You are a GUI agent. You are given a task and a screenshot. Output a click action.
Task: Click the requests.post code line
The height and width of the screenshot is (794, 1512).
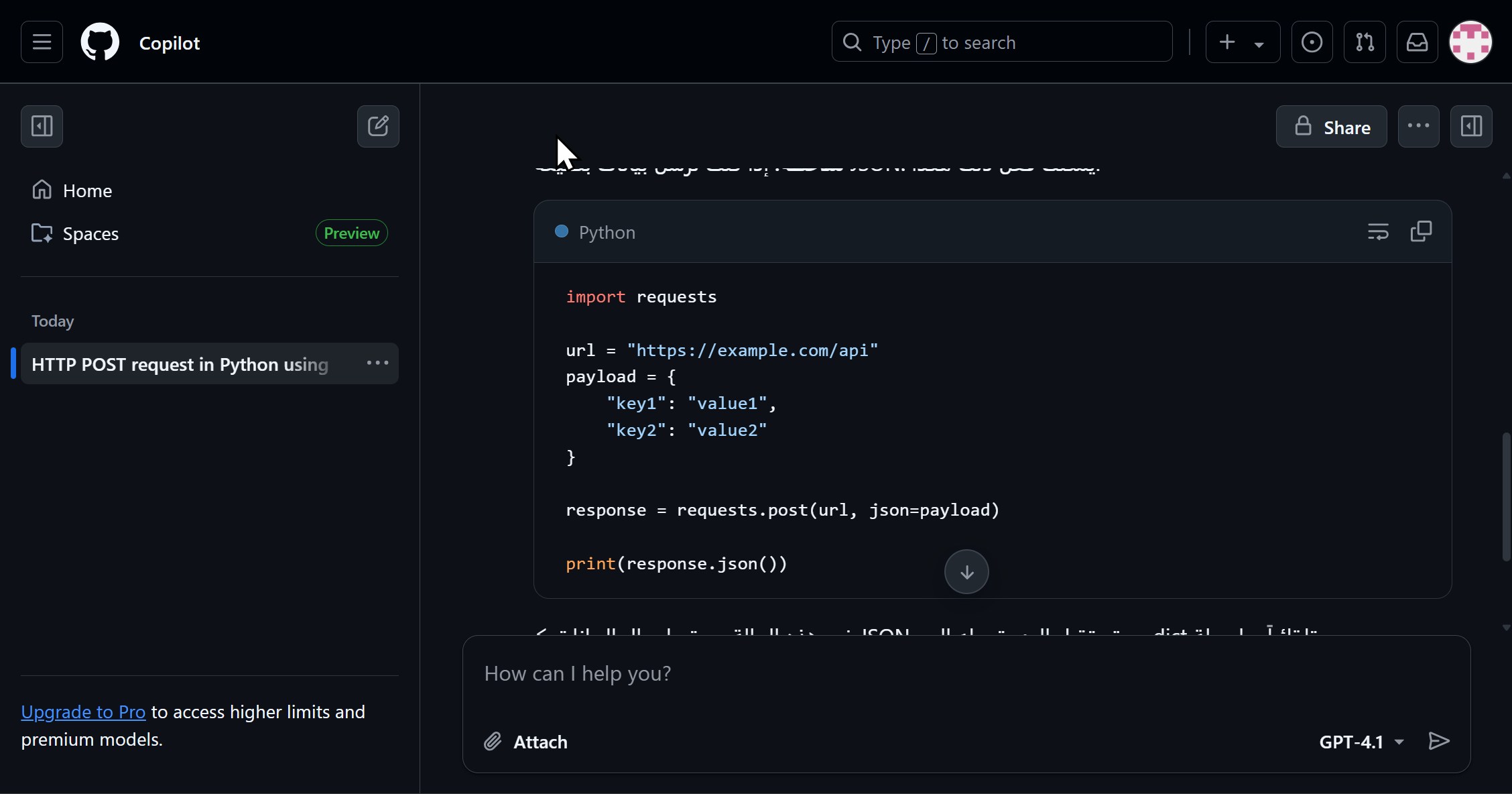(x=783, y=510)
